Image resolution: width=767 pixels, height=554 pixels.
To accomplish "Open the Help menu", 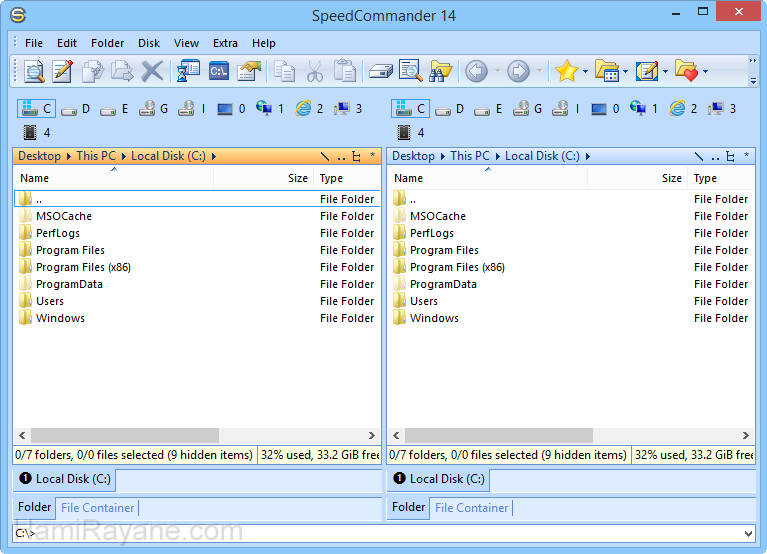I will [x=264, y=43].
